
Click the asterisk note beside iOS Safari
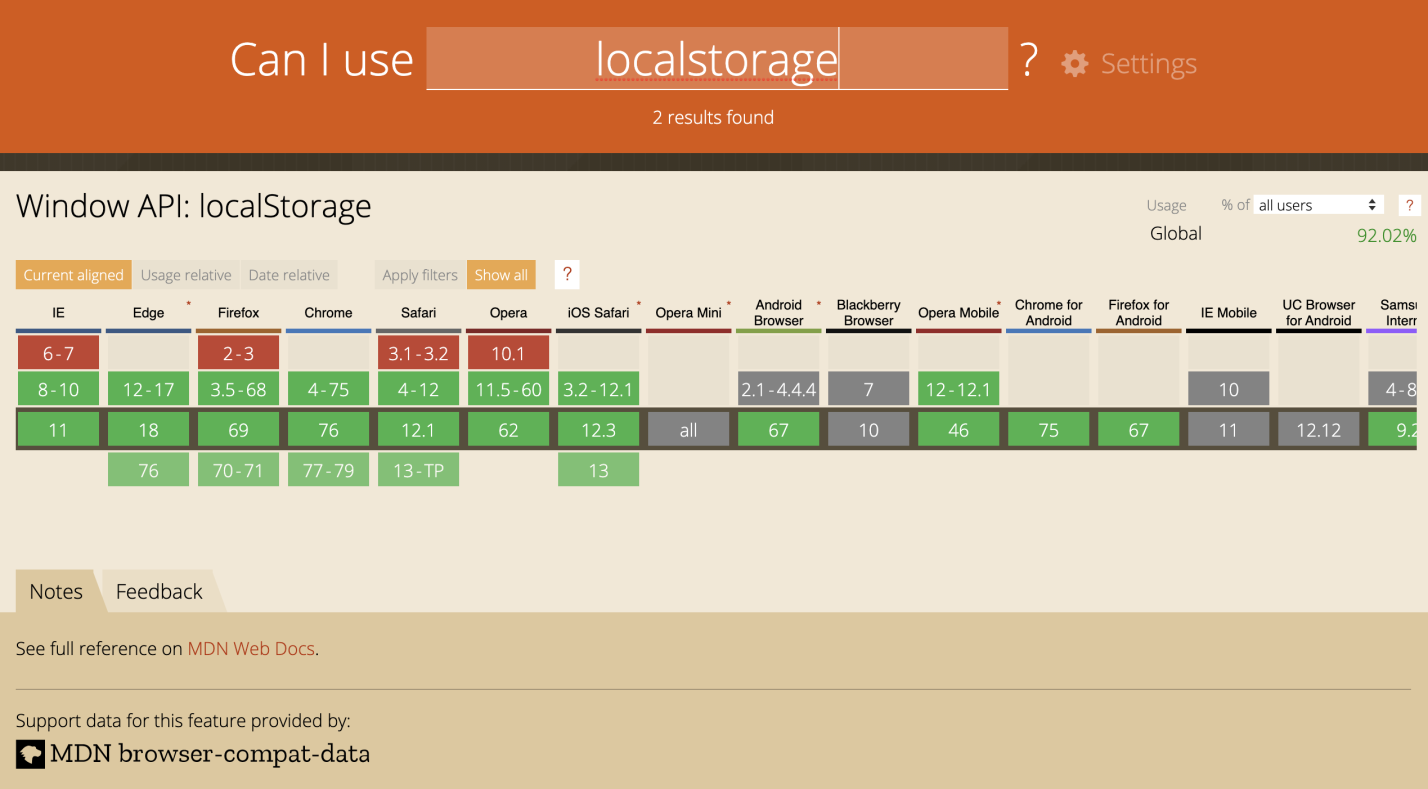tap(638, 301)
